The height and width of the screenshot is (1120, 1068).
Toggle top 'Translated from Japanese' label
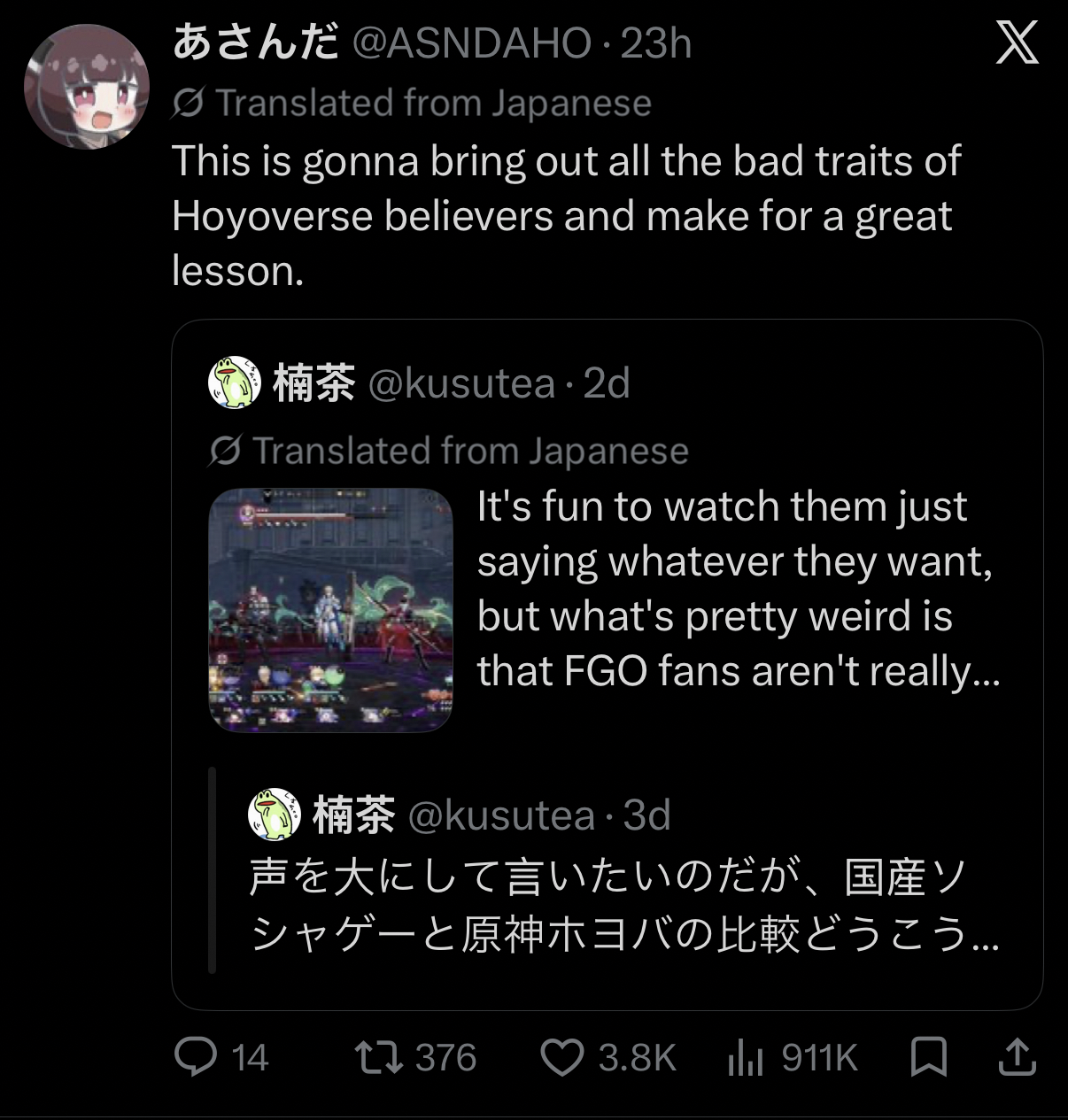(412, 103)
